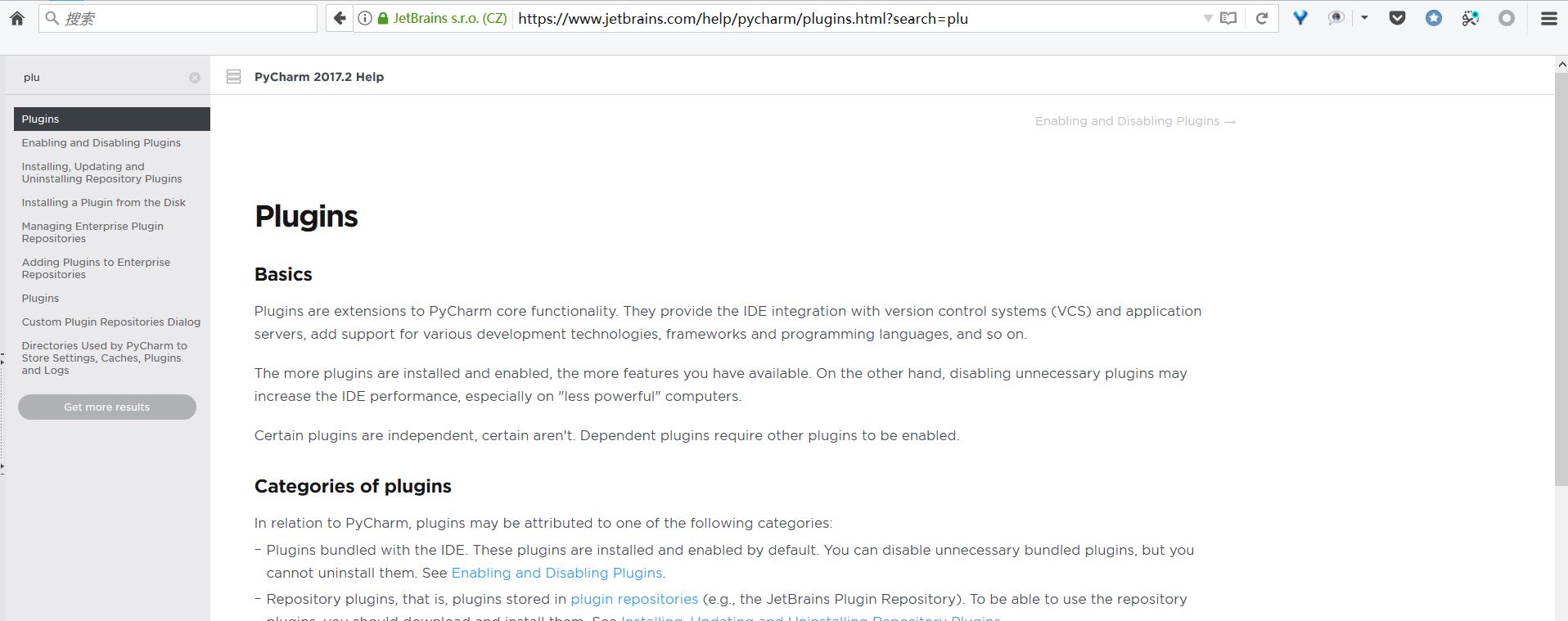Click the 'Get more results' button
The width and height of the screenshot is (1568, 621).
click(107, 407)
